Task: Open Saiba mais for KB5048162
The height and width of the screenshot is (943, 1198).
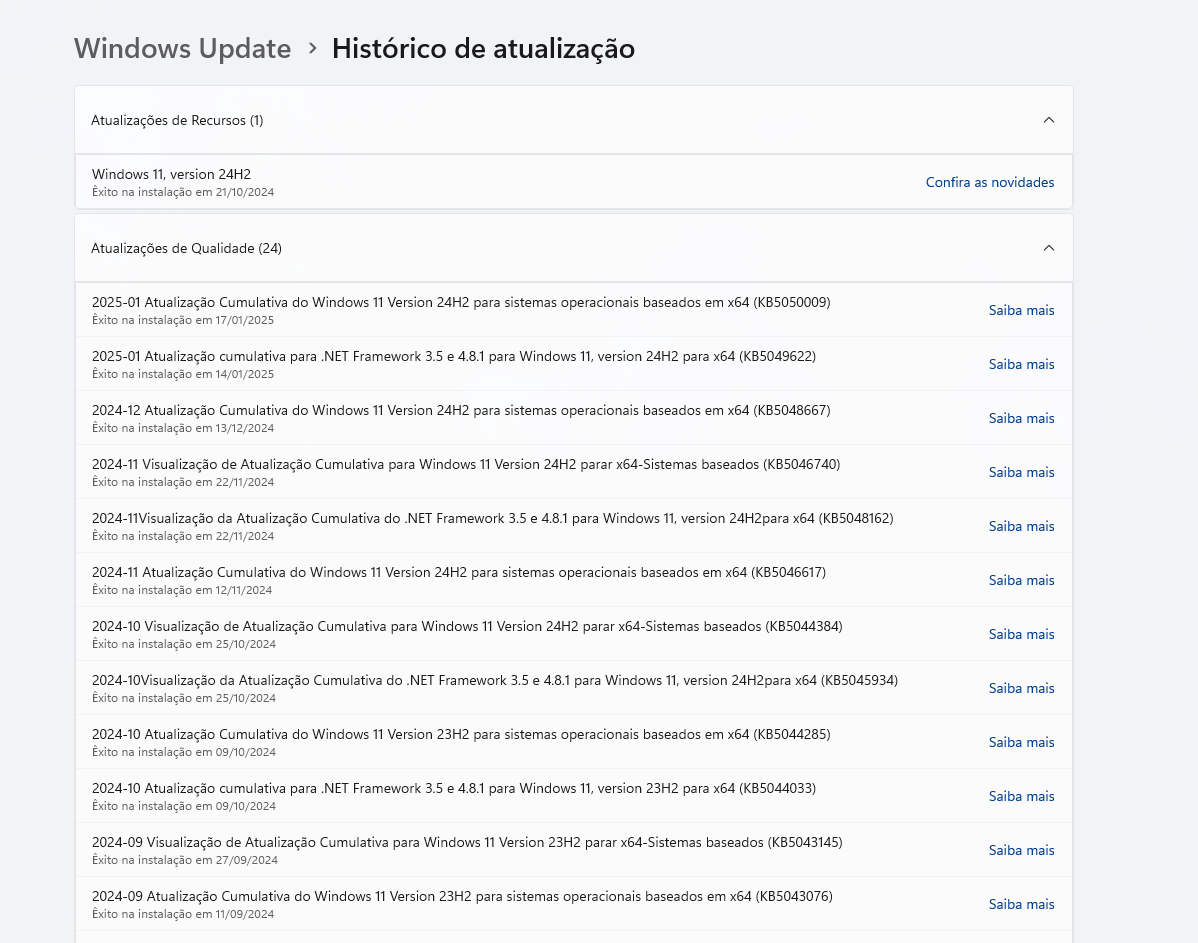Action: coord(1021,527)
